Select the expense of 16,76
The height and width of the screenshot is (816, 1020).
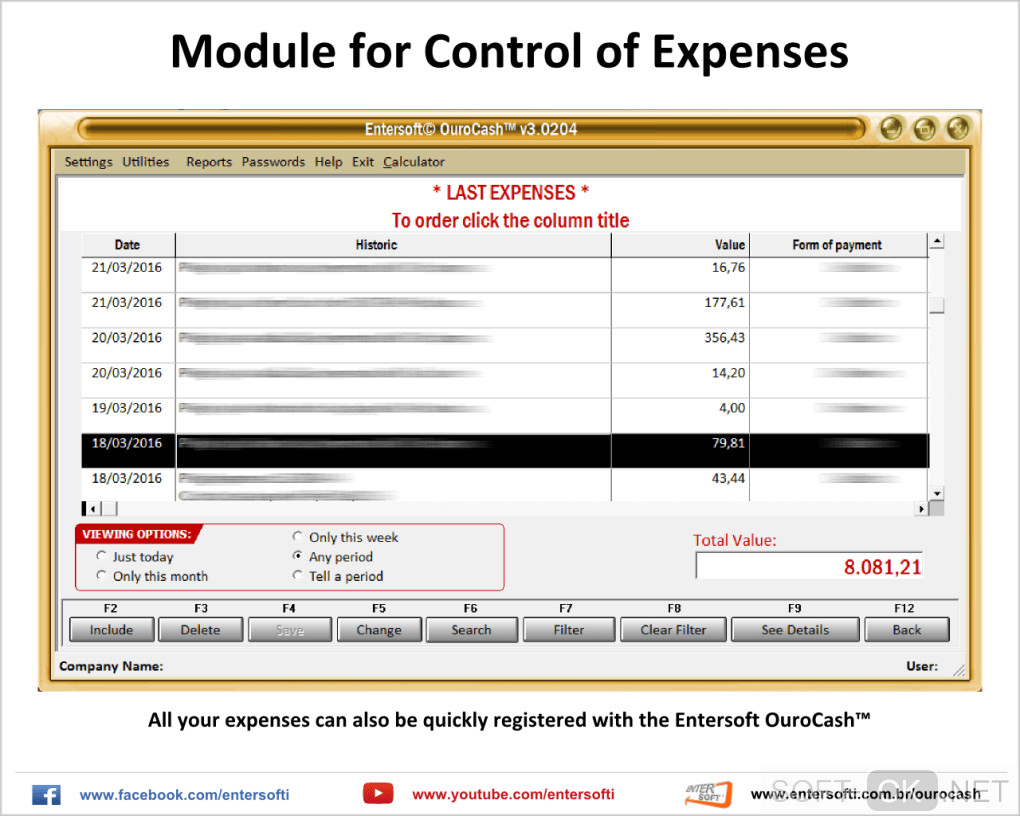click(505, 274)
